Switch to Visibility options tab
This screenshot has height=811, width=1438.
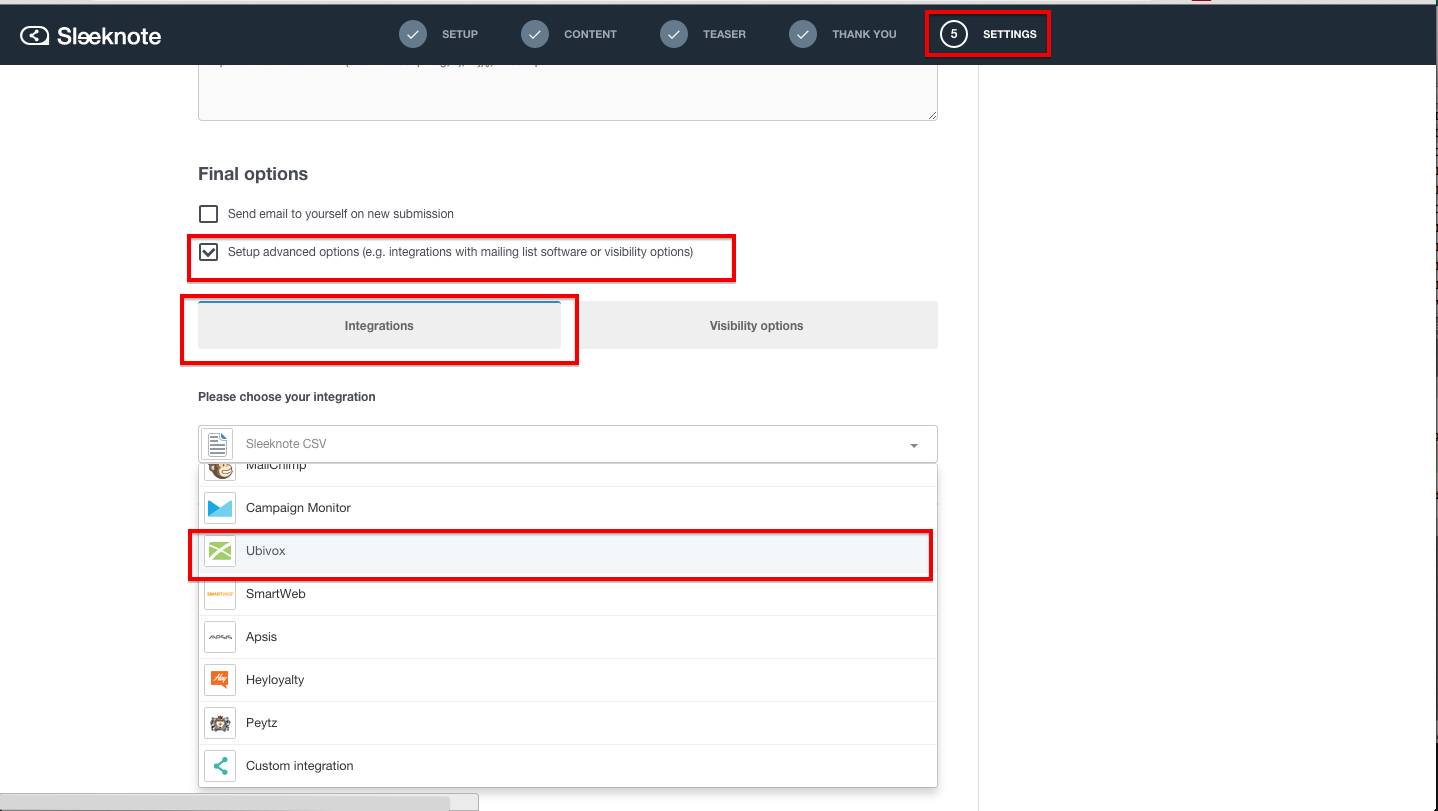tap(756, 325)
